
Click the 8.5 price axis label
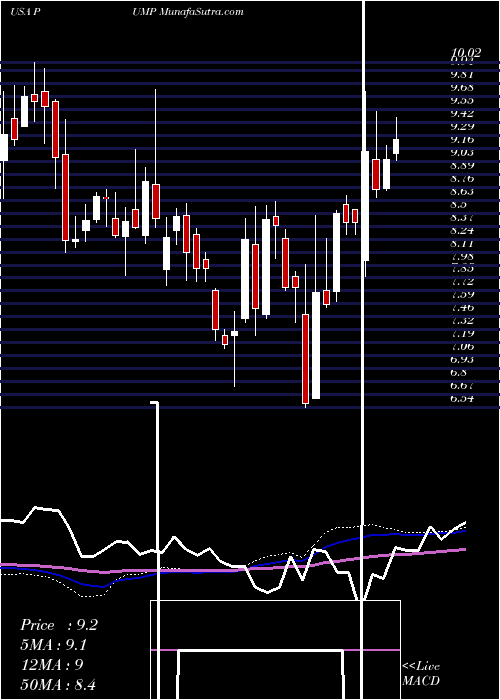[x=459, y=204]
